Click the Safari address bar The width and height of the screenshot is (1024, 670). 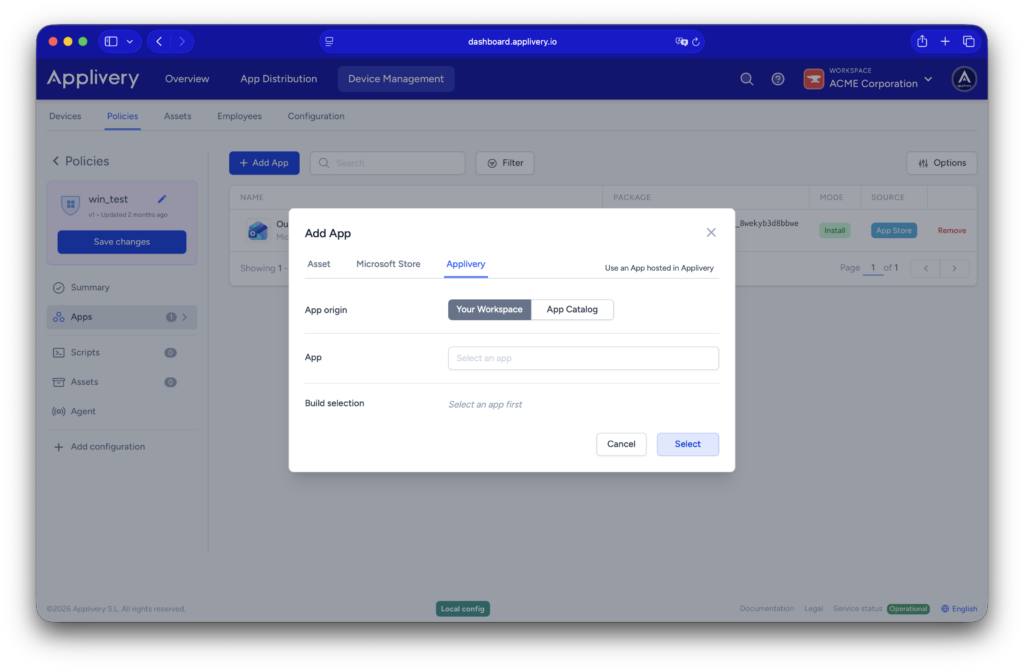[512, 42]
